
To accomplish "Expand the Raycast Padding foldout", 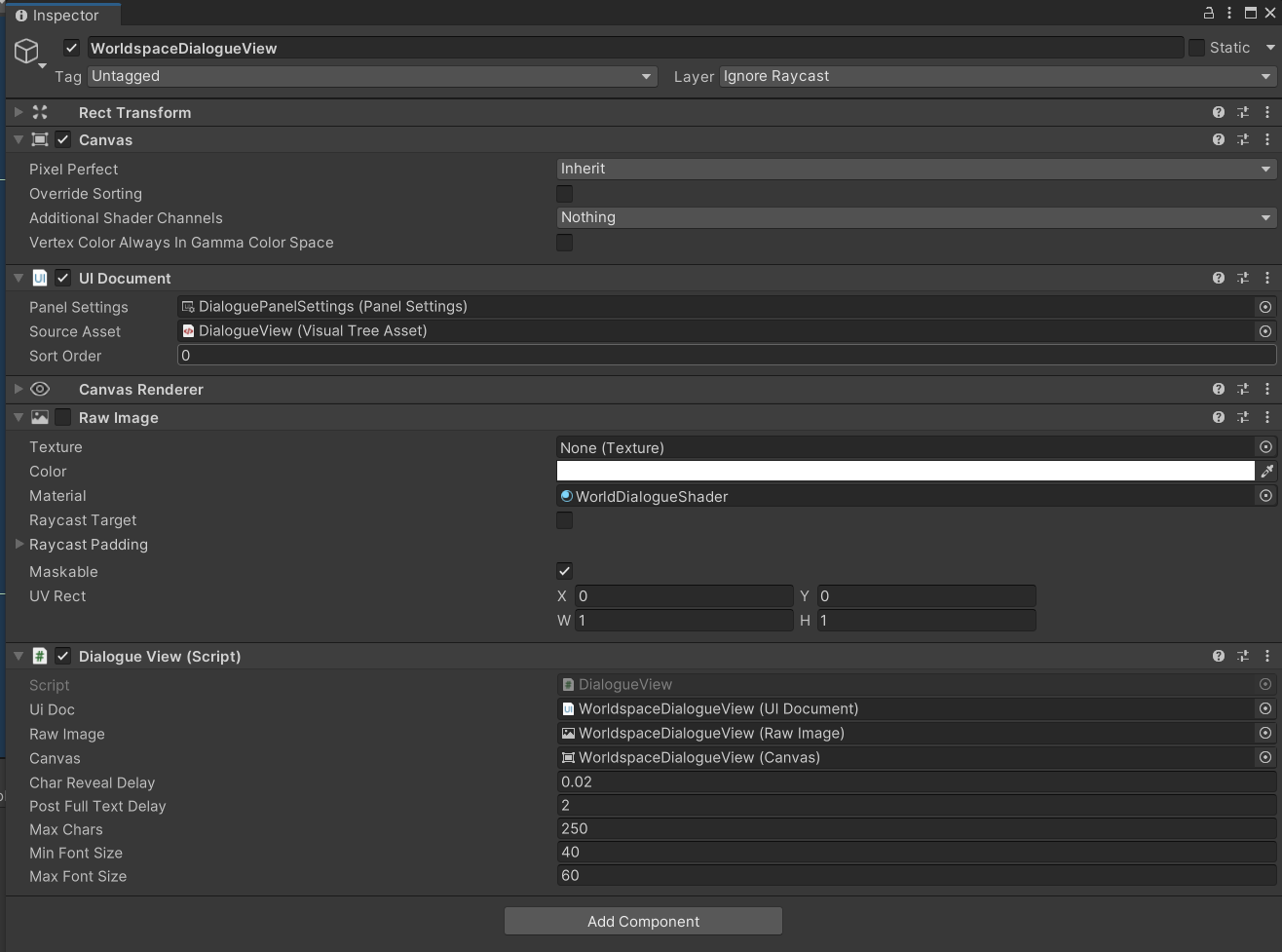I will tap(19, 545).
